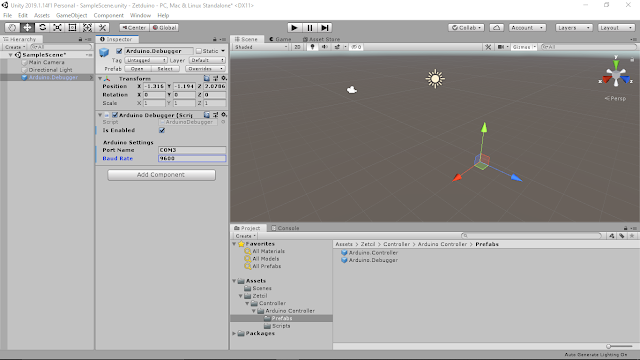Click the Add Component button

162,175
